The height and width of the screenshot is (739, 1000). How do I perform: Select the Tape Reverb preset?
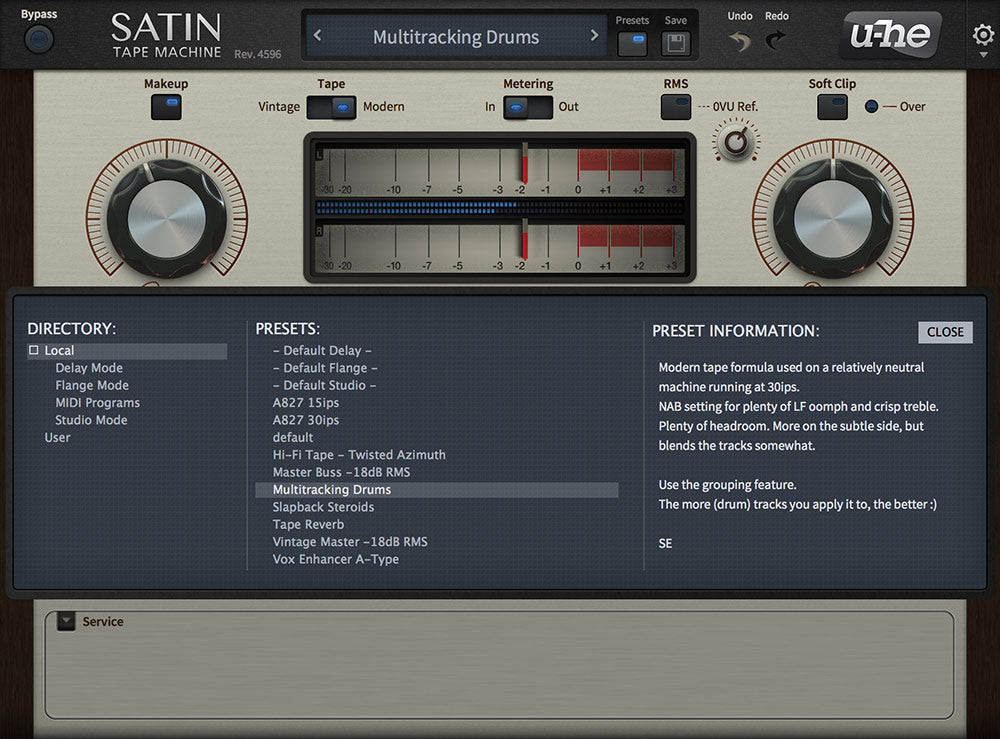point(308,525)
